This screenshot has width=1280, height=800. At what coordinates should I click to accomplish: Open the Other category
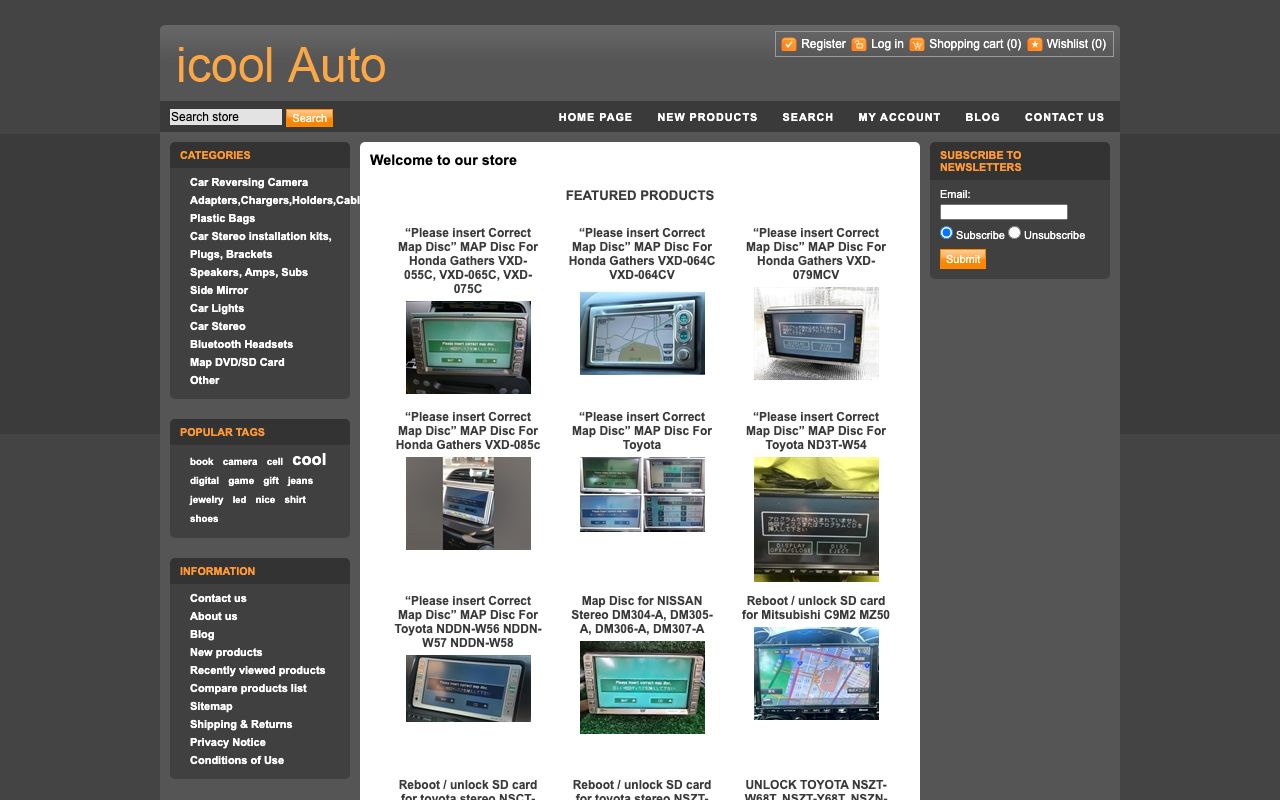(204, 380)
